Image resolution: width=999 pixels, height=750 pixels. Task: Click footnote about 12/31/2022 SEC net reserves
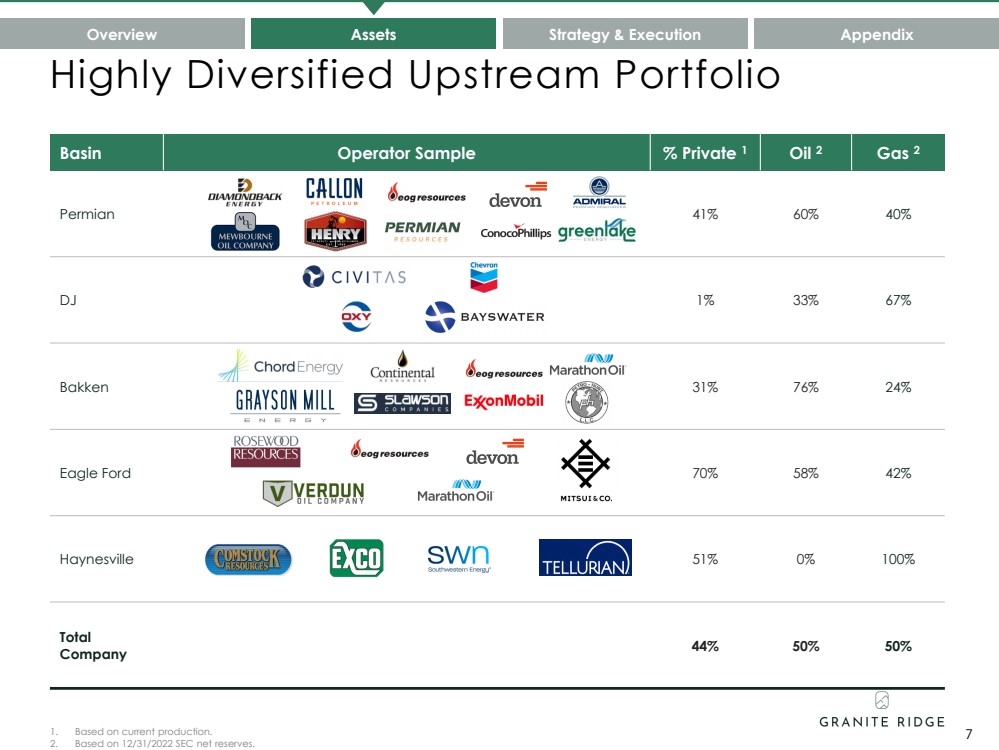click(164, 744)
